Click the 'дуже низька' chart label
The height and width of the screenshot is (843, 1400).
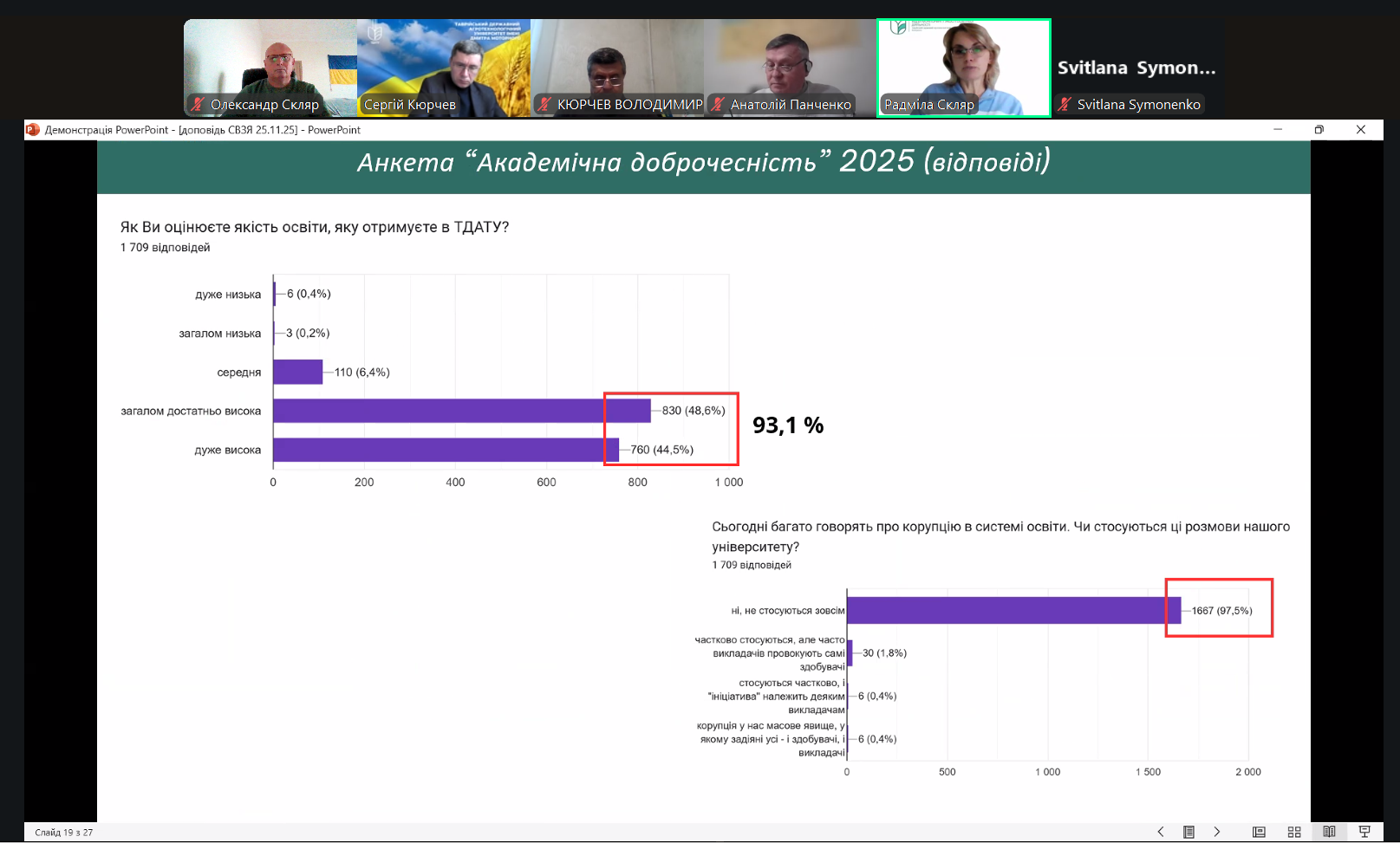click(x=228, y=295)
